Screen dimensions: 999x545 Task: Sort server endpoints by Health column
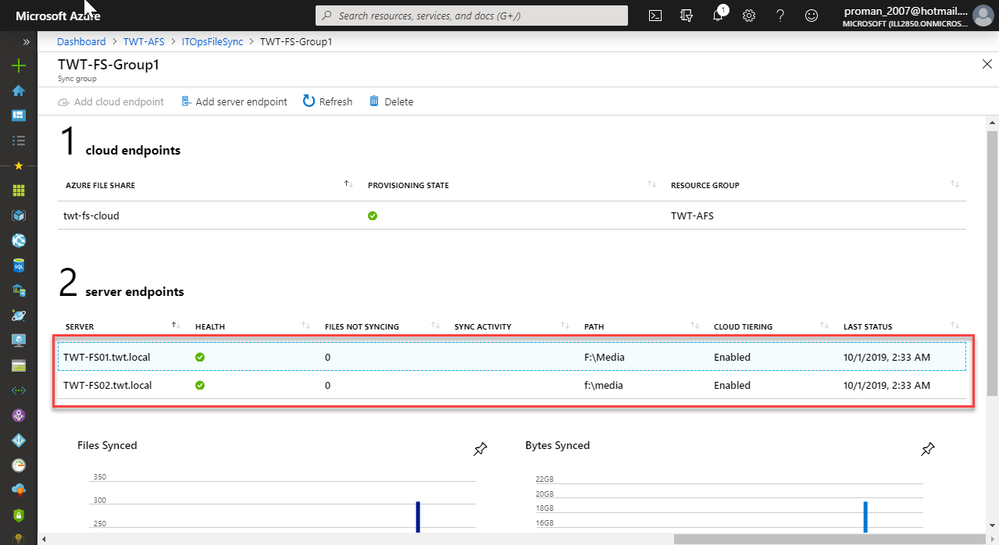pyautogui.click(x=210, y=326)
